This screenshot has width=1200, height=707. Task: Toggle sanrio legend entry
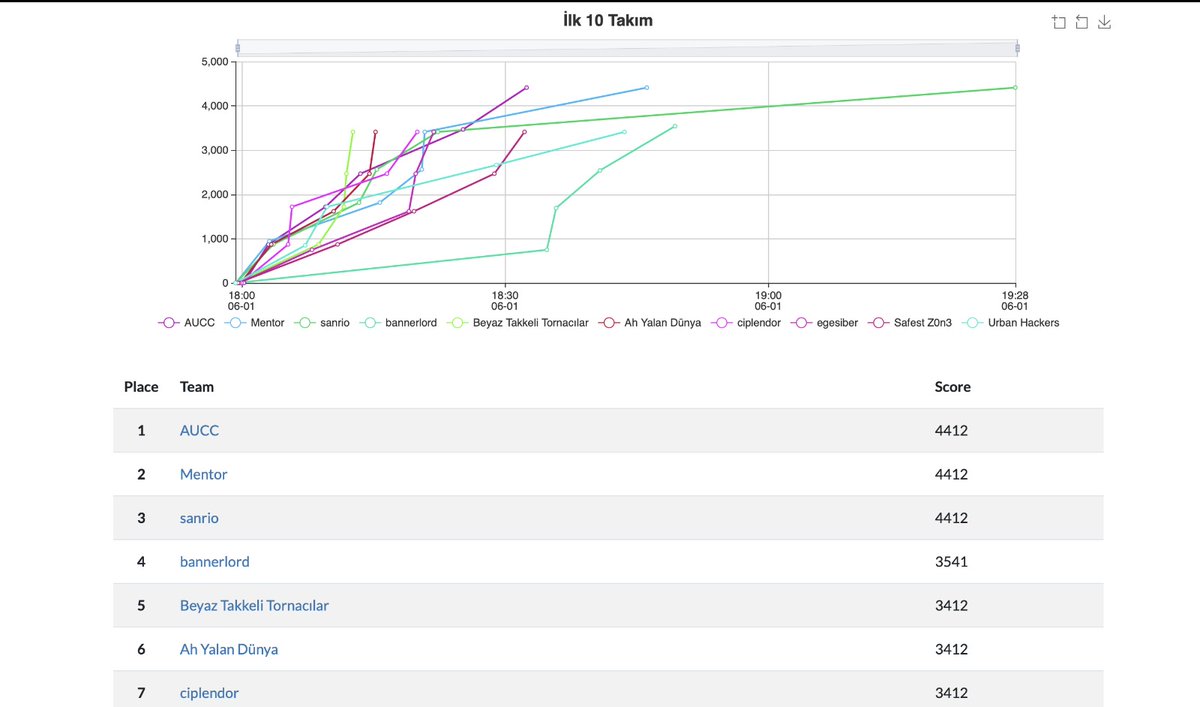coord(323,323)
